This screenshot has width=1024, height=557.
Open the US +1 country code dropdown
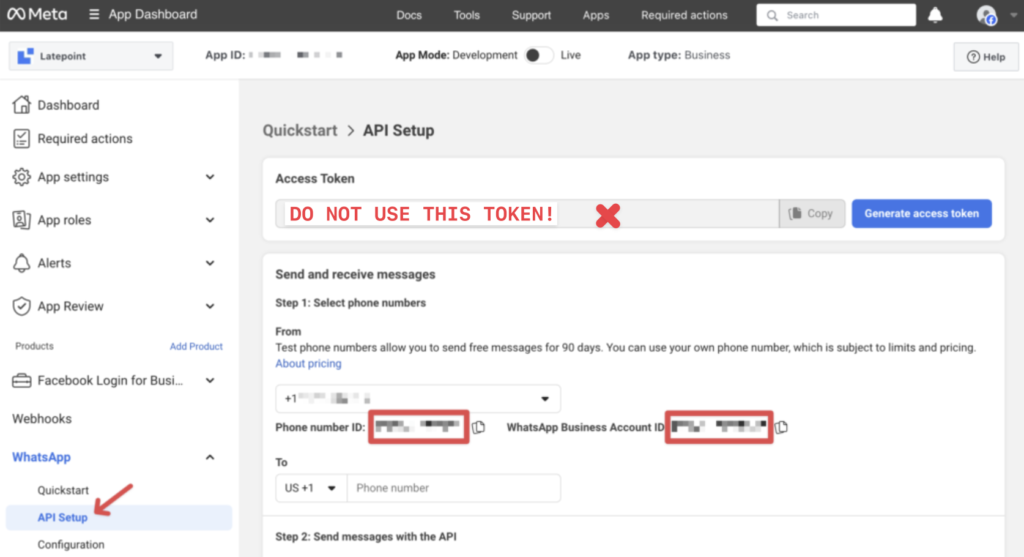click(x=311, y=488)
